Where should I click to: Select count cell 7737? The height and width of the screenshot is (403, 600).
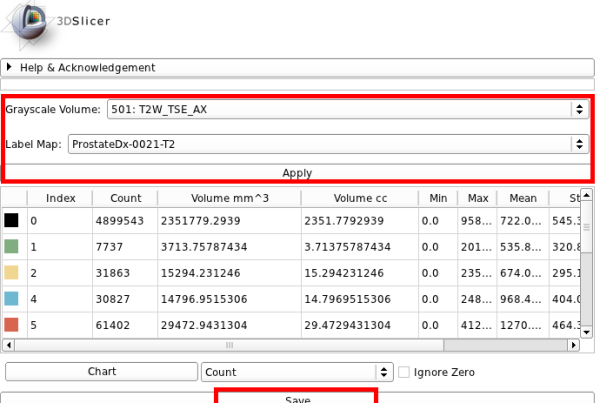(x=125, y=246)
